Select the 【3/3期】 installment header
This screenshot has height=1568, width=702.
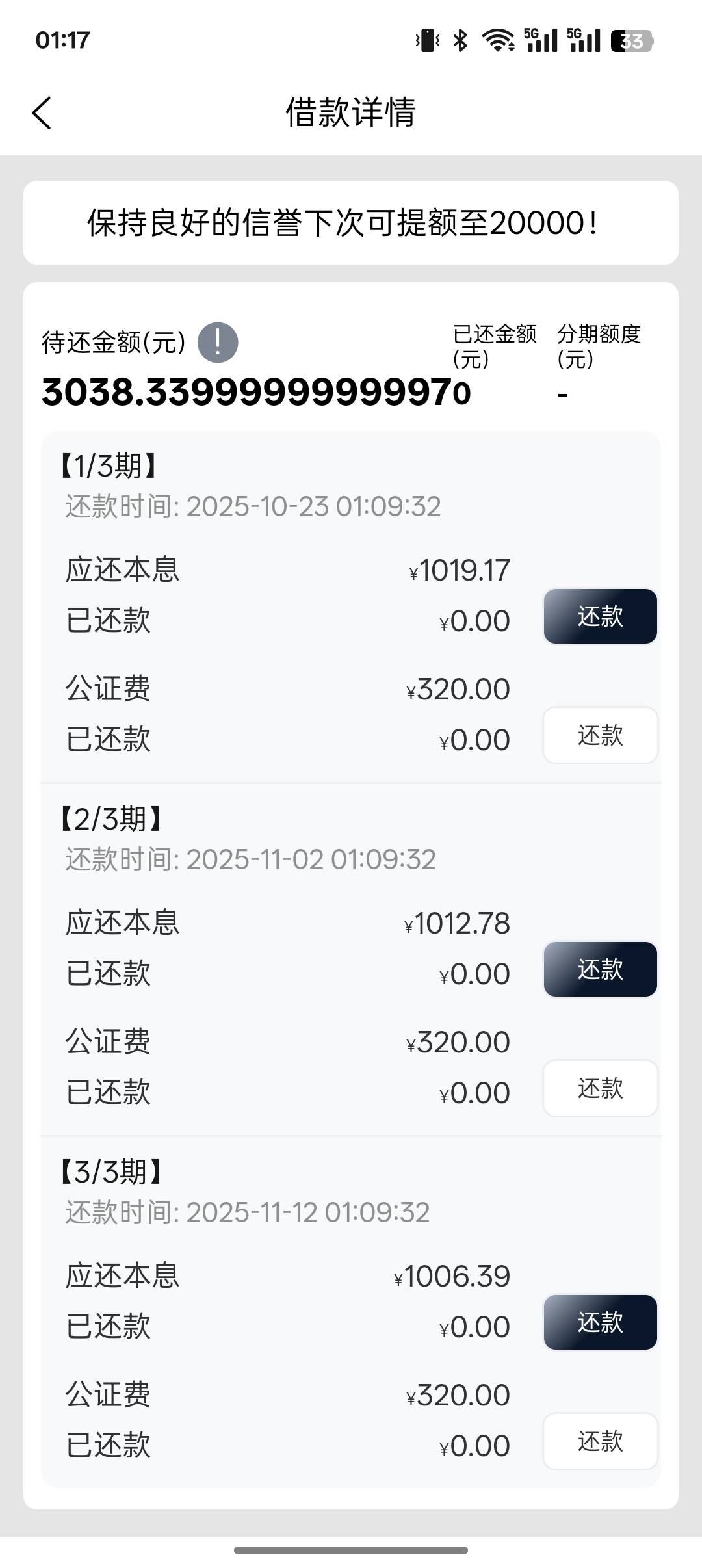coord(110,1171)
